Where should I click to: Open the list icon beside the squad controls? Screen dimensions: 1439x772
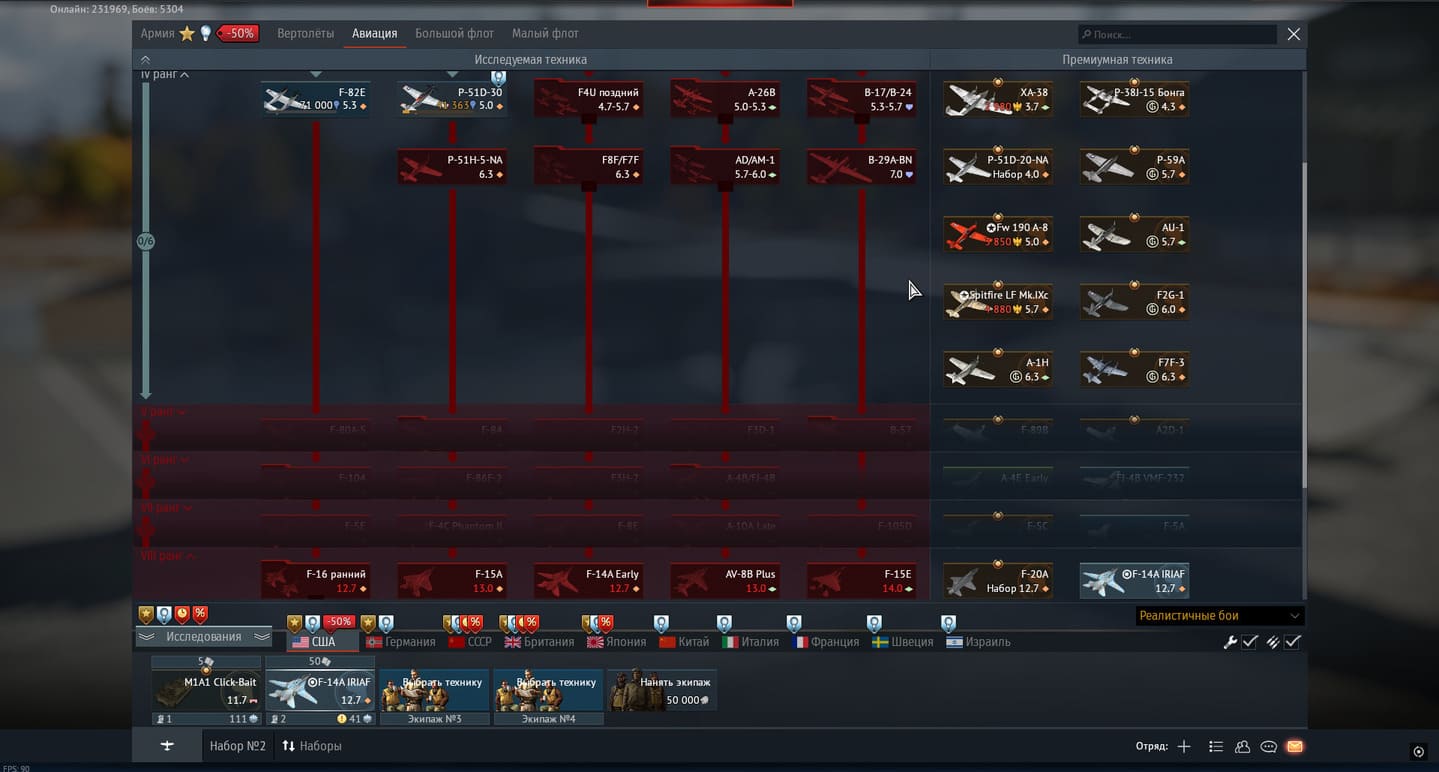click(x=1215, y=746)
